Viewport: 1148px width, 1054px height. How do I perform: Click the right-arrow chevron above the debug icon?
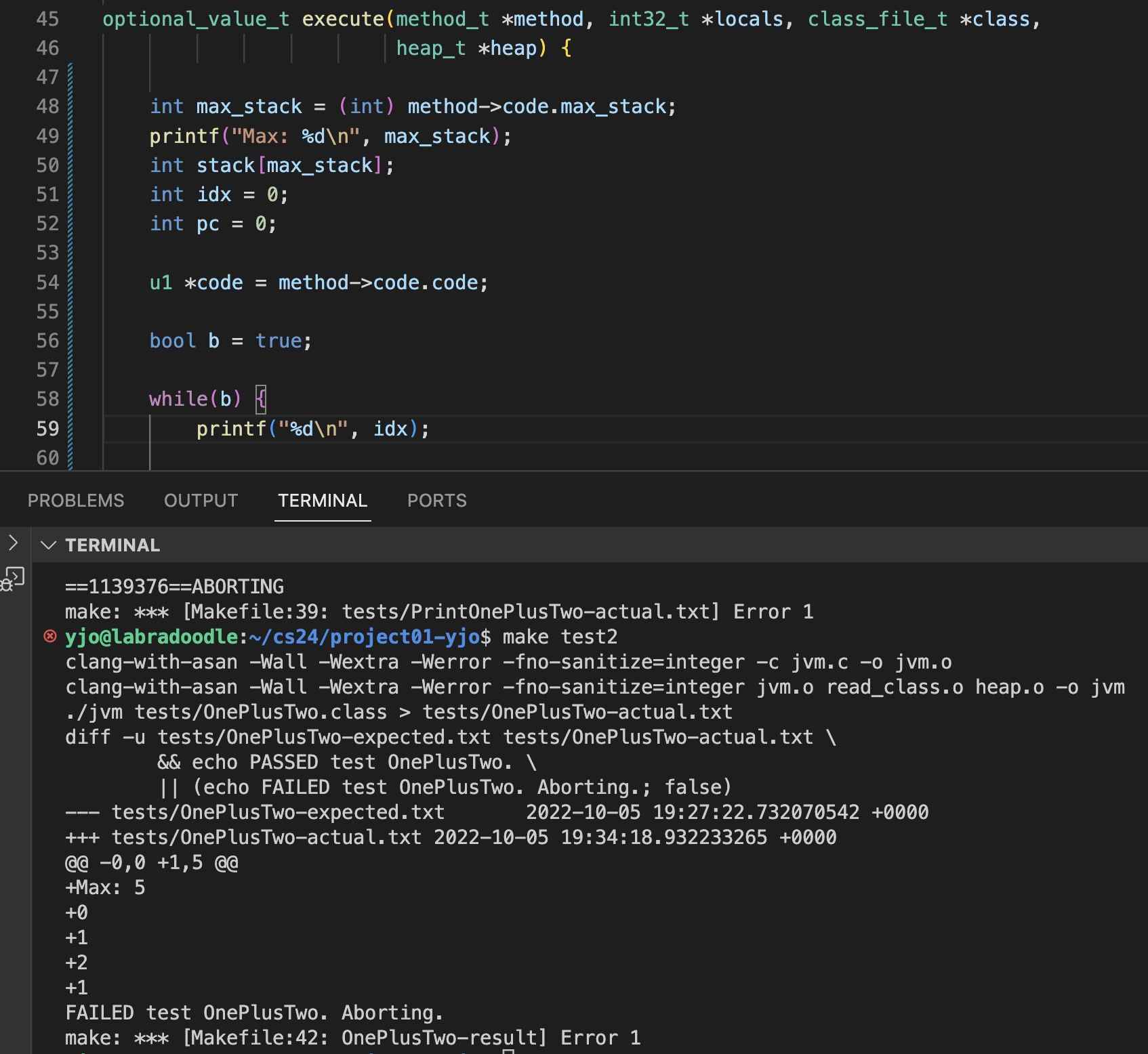tap(13, 542)
